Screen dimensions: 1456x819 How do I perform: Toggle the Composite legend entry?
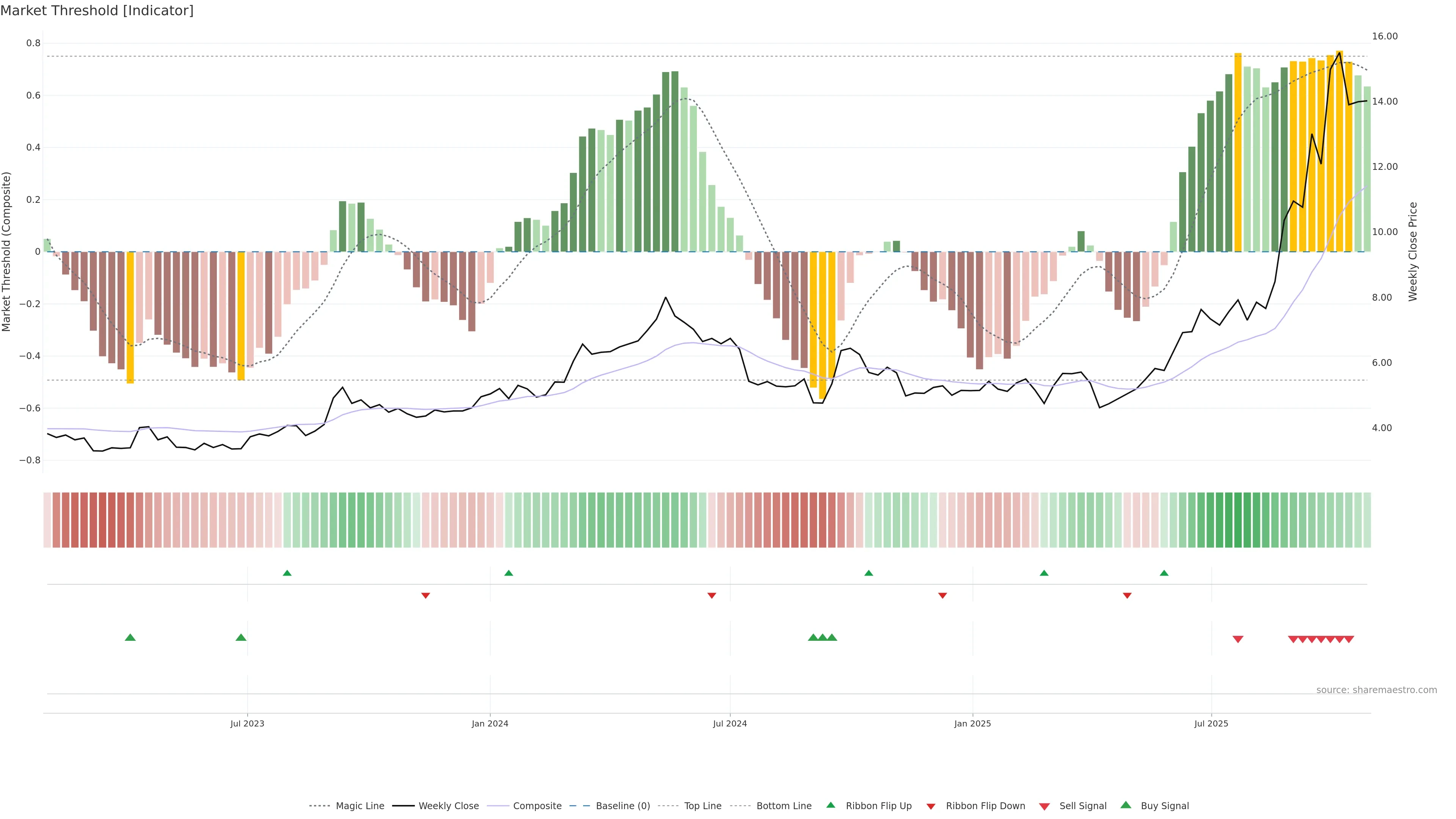[537, 806]
